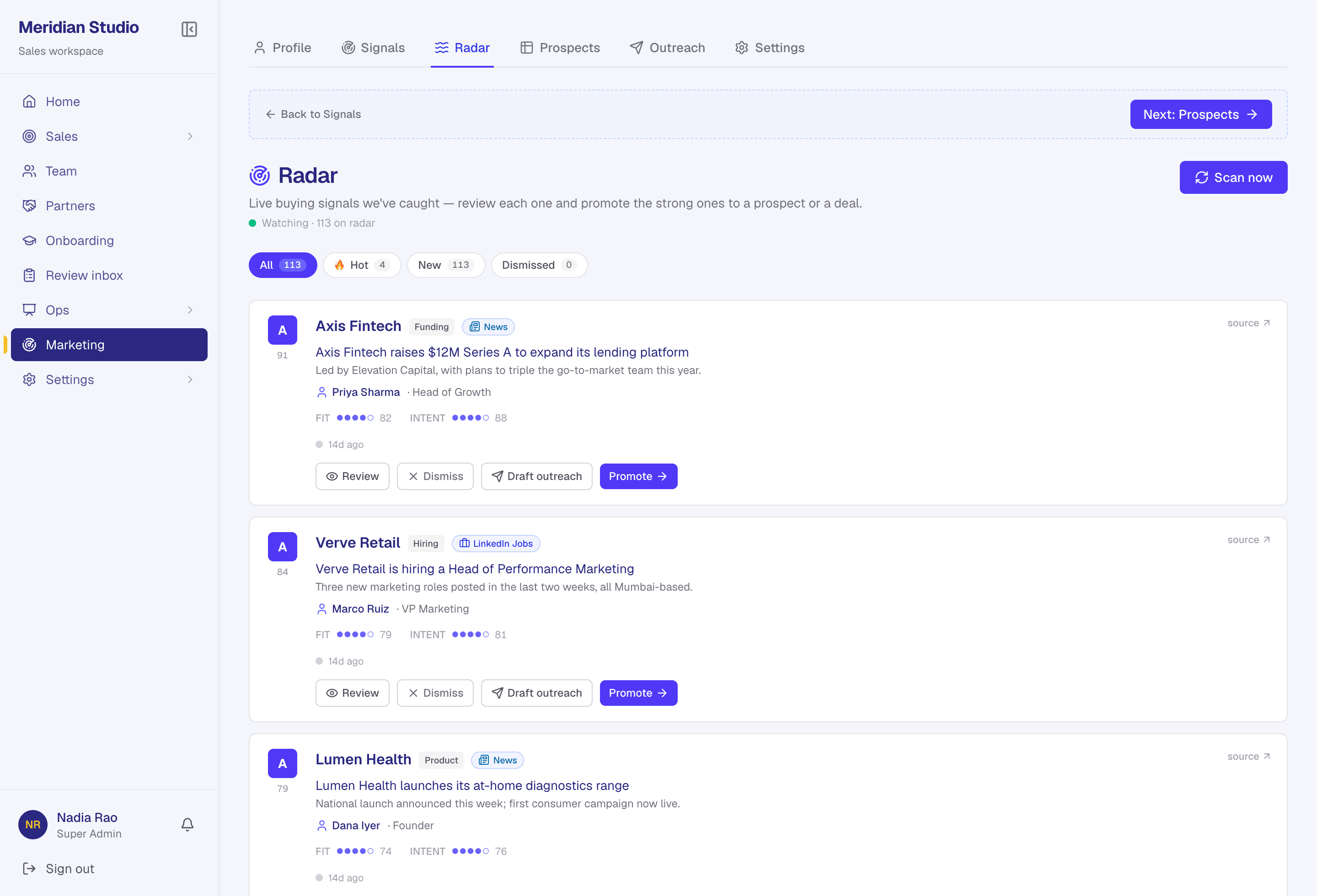This screenshot has width=1317, height=896.
Task: Switch to the Profile tab
Action: pyautogui.click(x=282, y=48)
